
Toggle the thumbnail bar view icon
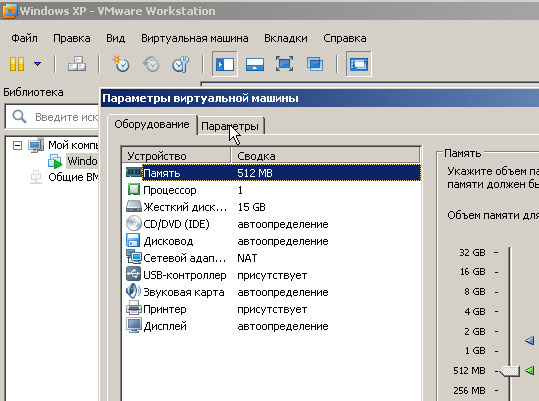click(255, 64)
